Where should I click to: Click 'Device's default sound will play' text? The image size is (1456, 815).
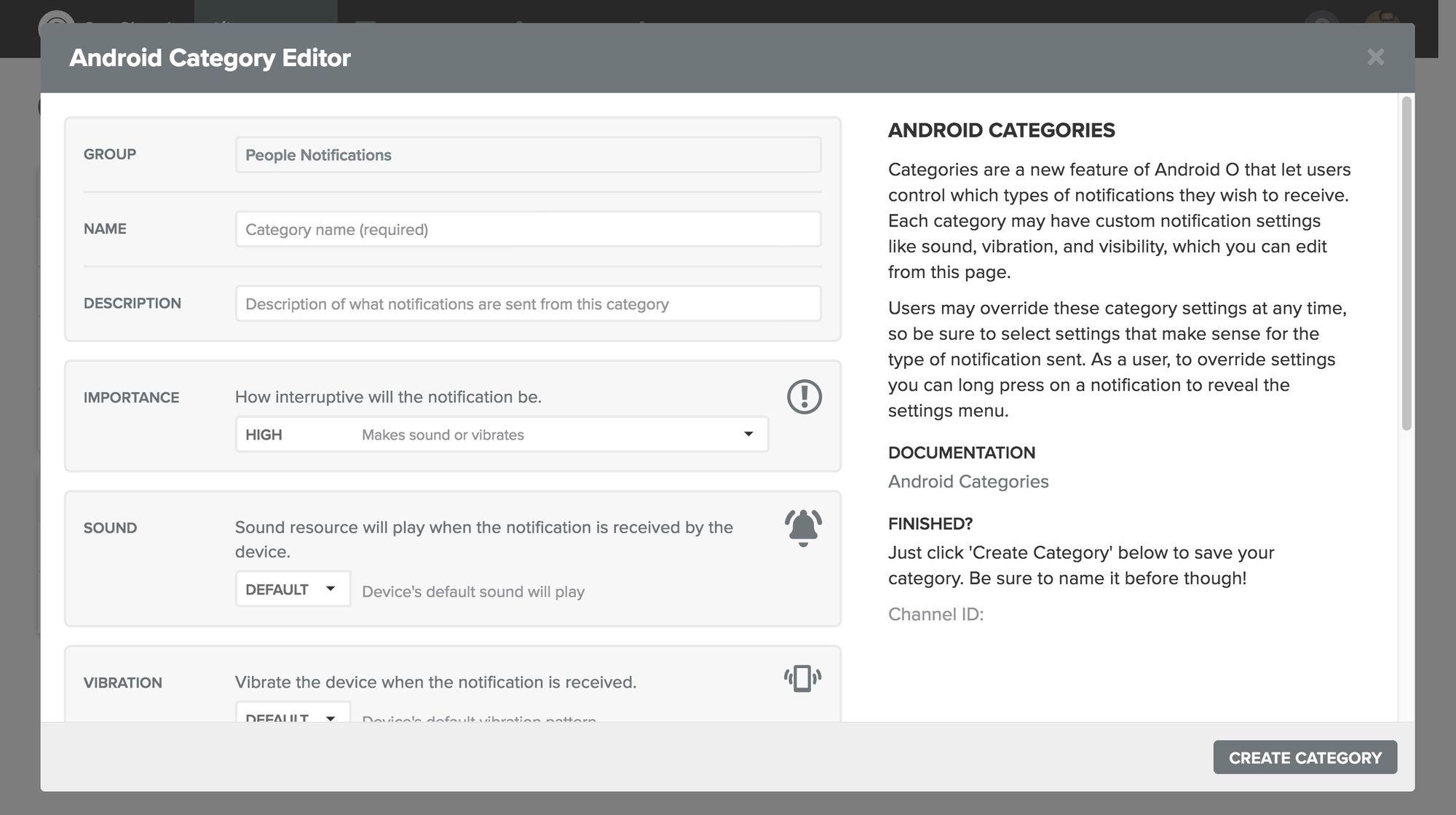click(473, 592)
